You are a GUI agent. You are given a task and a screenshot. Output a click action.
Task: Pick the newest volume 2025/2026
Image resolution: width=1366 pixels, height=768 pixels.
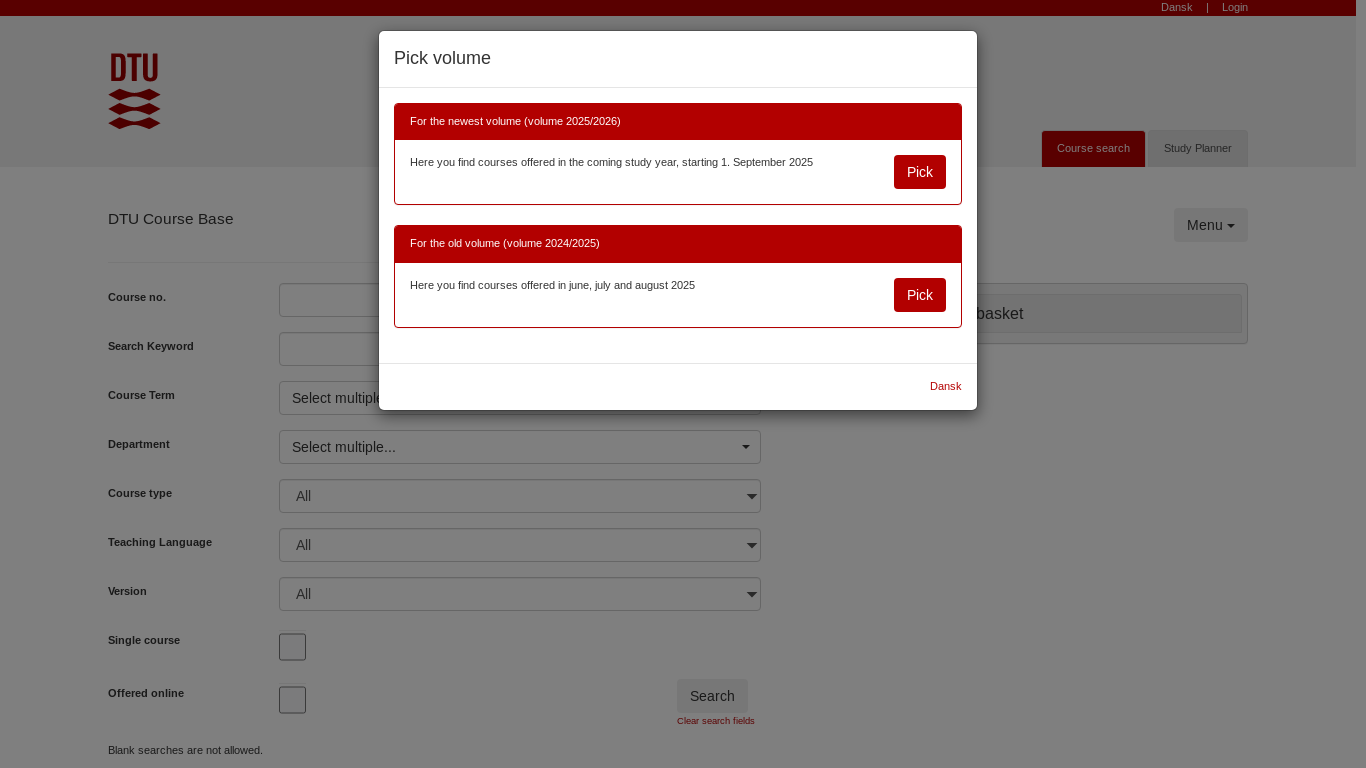920,172
